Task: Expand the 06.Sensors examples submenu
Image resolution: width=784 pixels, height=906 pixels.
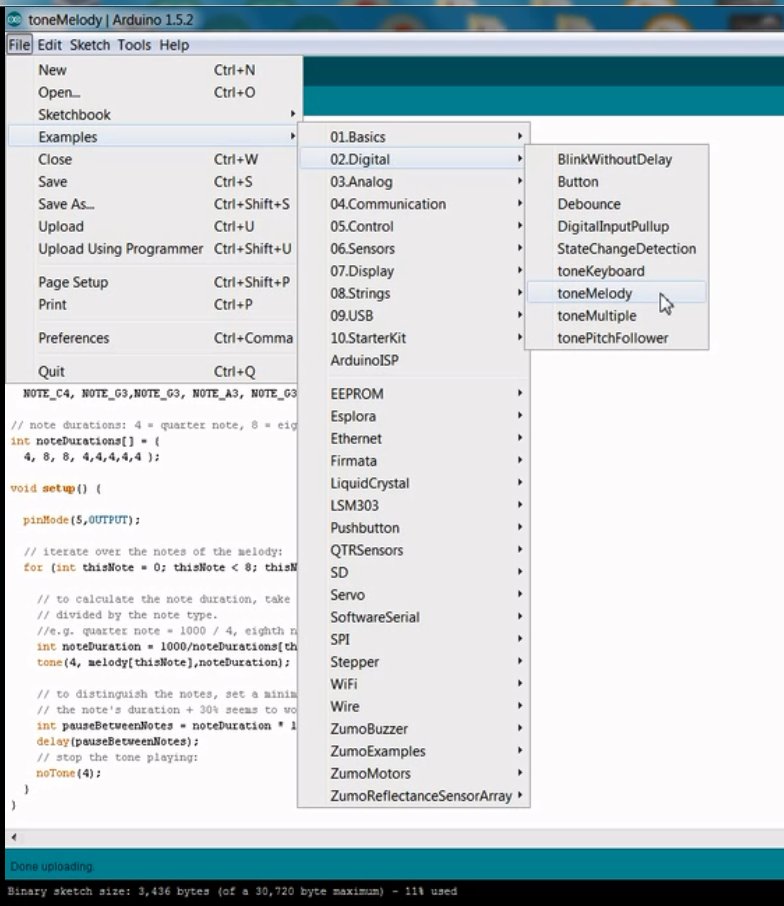Action: pyautogui.click(x=414, y=248)
